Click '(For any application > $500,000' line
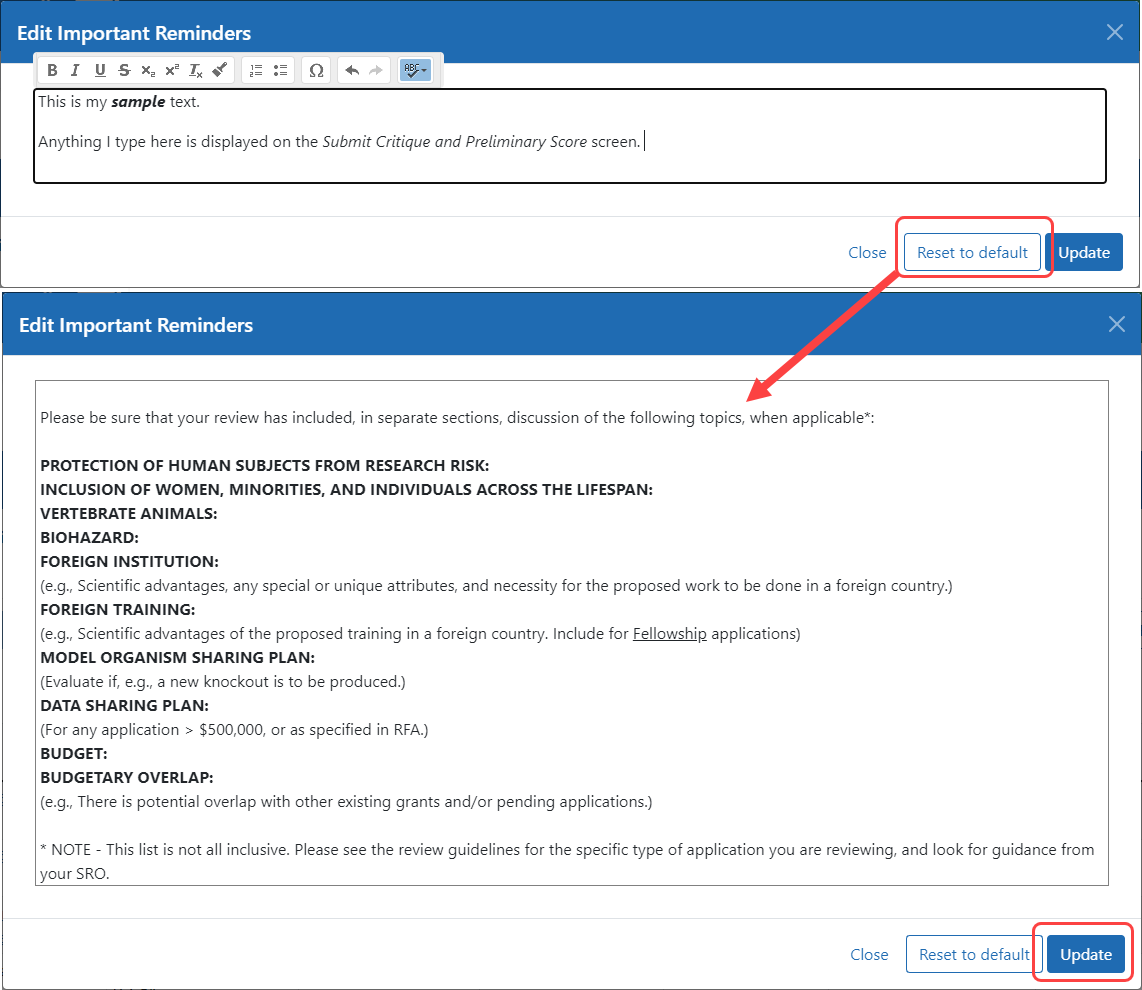This screenshot has height=990, width=1142. (234, 730)
